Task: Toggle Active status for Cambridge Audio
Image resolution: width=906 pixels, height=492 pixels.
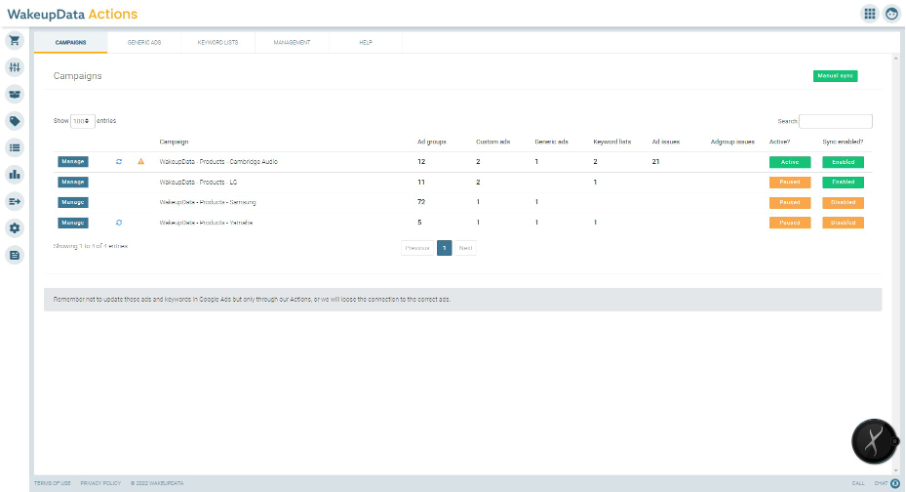Action: pos(790,162)
